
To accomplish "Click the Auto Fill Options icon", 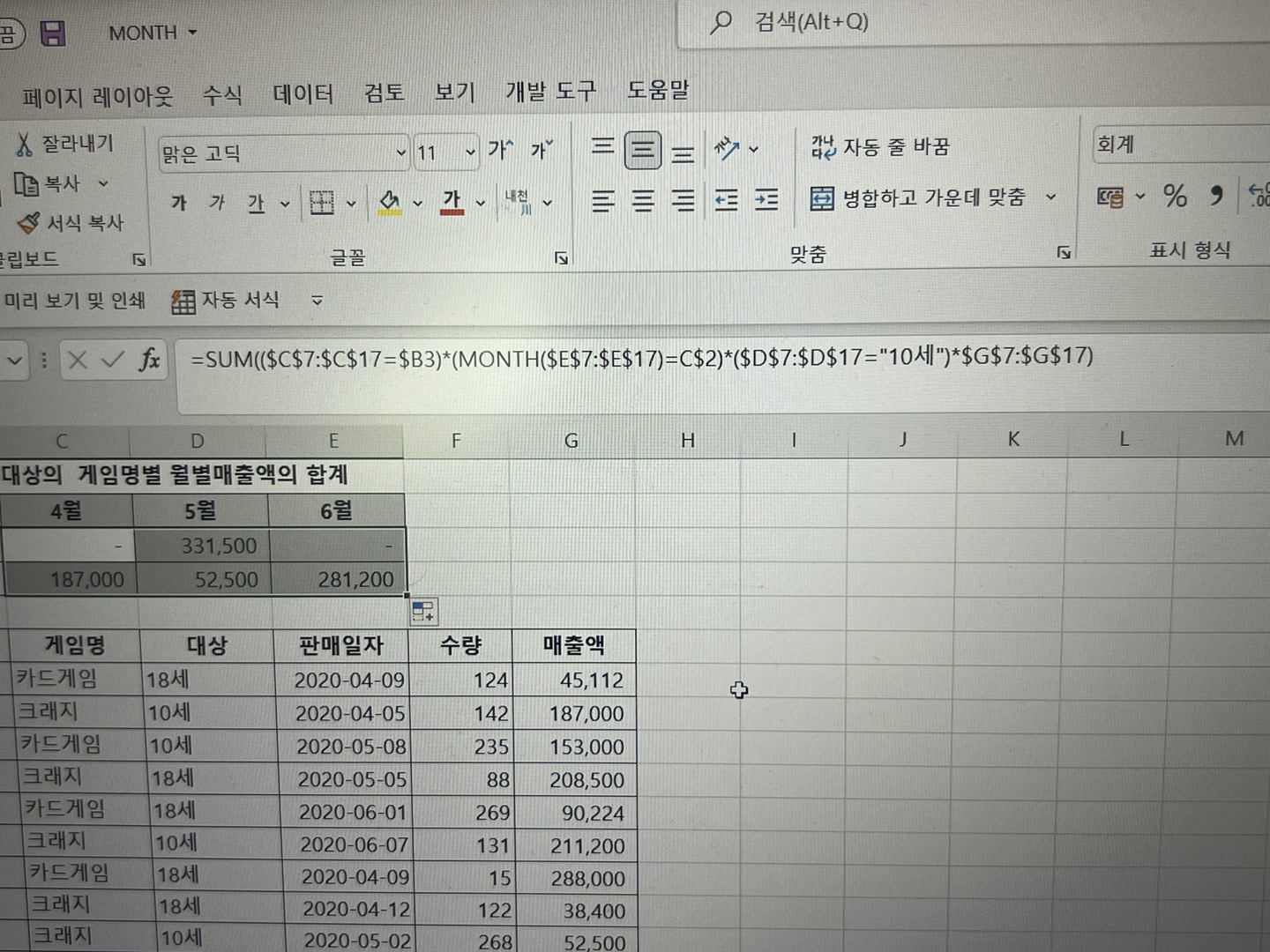I will (423, 611).
